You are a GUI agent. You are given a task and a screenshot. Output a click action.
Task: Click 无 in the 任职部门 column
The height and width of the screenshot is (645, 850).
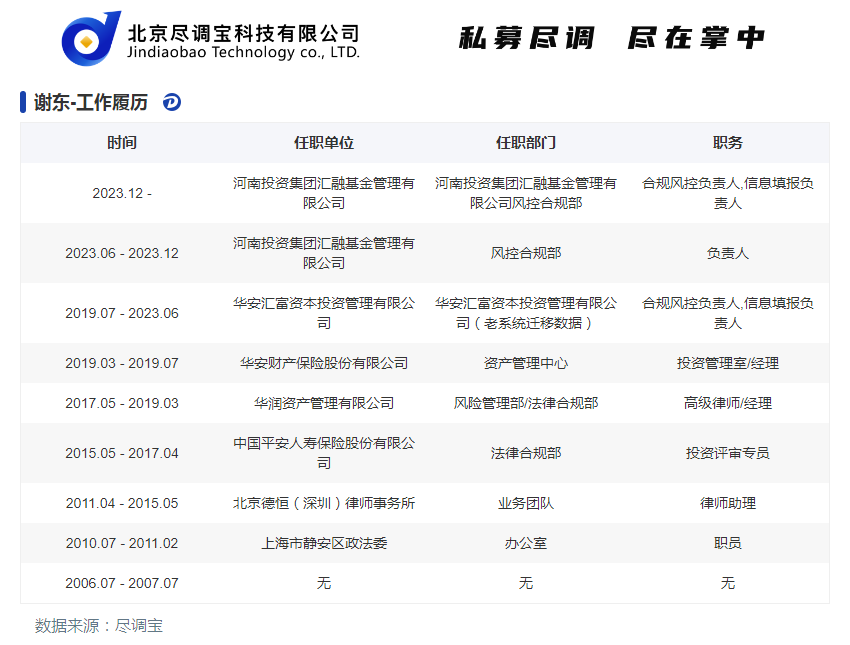click(x=526, y=583)
